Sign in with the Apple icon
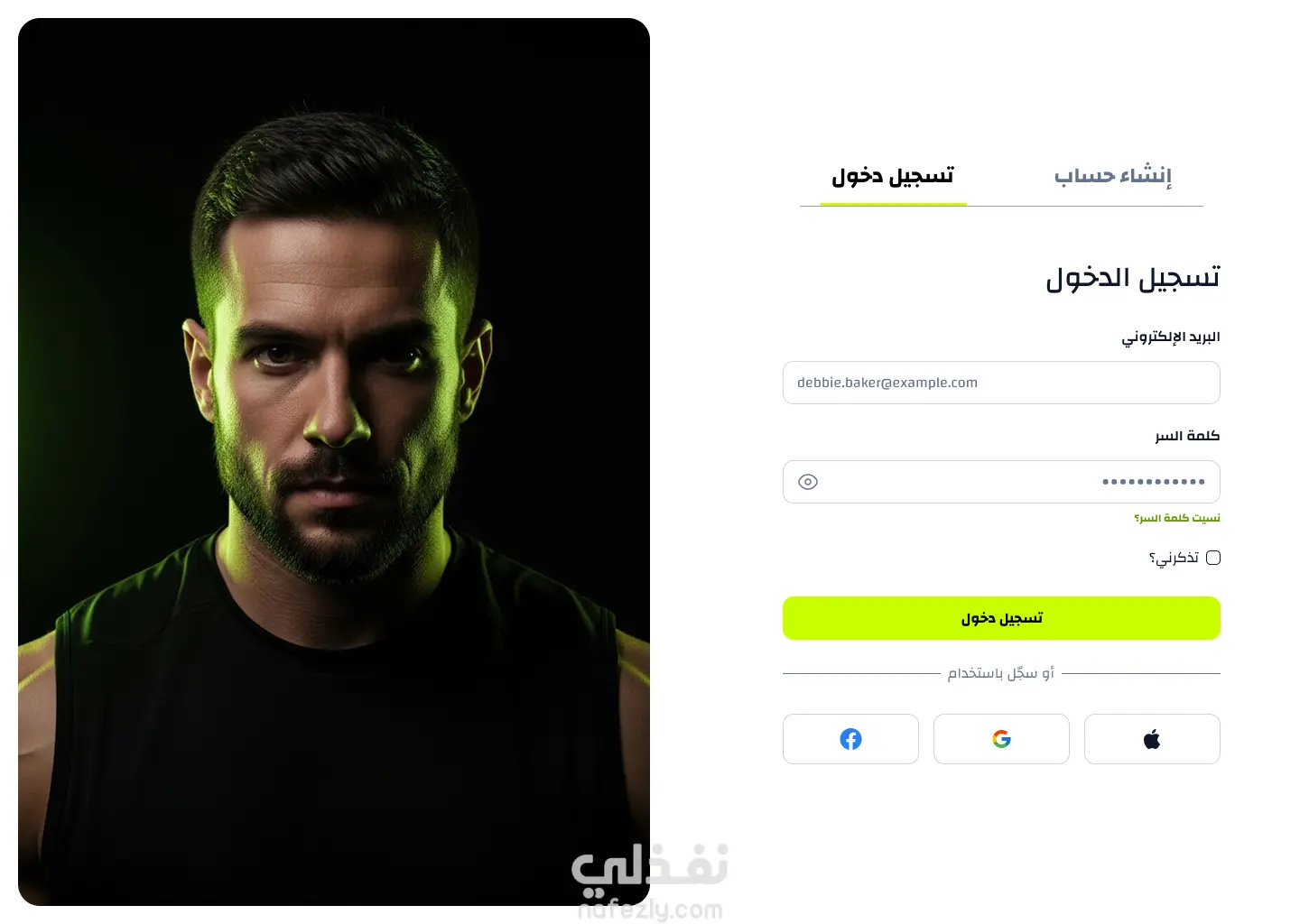The width and height of the screenshot is (1300, 924). click(1152, 739)
